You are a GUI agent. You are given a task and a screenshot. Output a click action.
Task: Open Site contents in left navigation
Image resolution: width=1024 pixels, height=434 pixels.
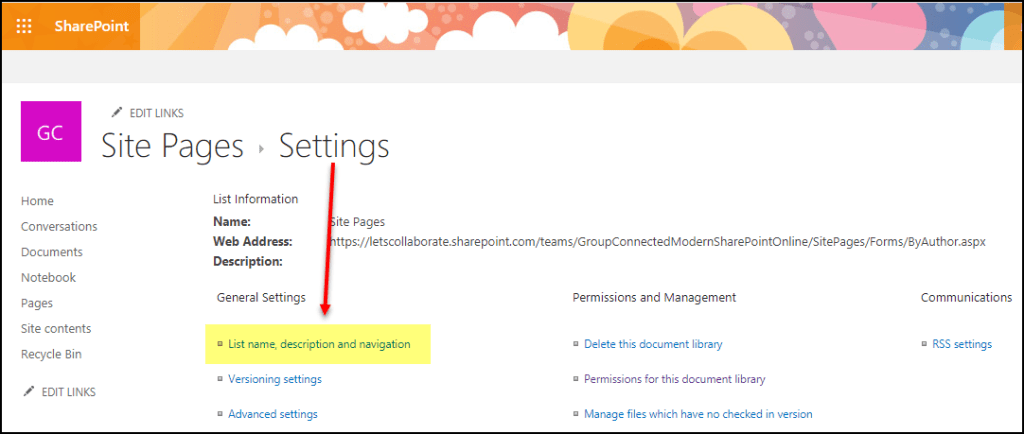coord(56,329)
